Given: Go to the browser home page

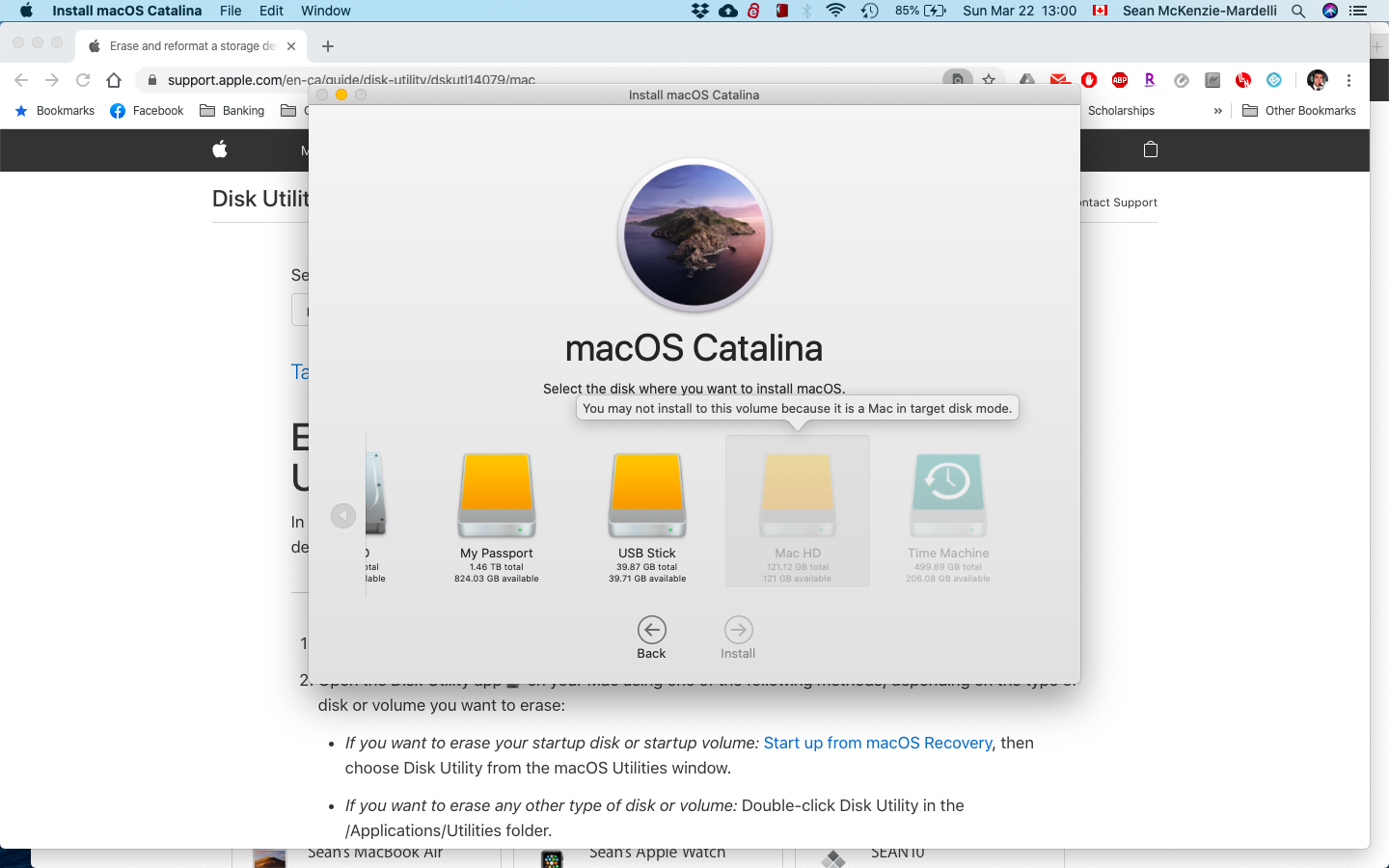Looking at the screenshot, I should coord(114,80).
